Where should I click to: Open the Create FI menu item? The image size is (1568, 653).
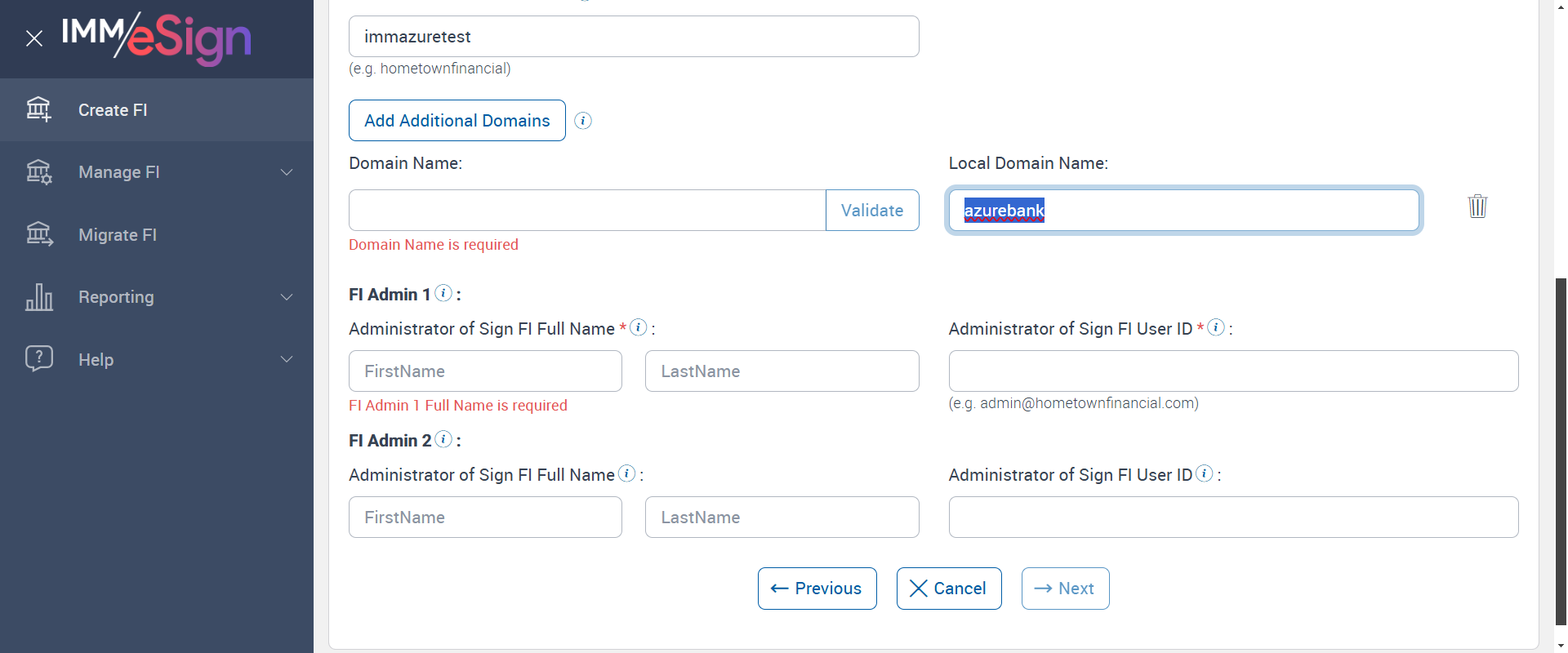coord(113,110)
